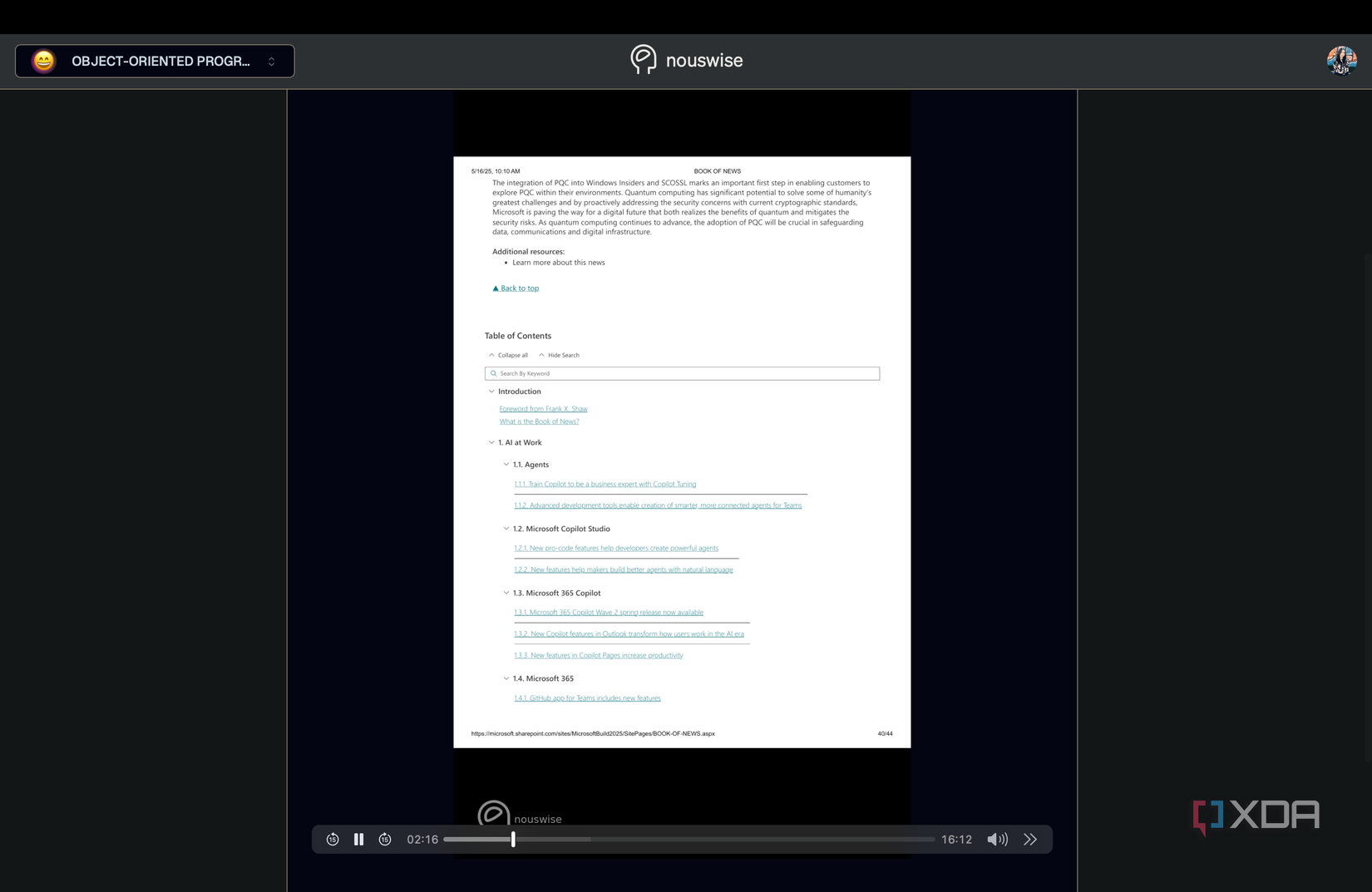Click the playback progress slider handle
The height and width of the screenshot is (892, 1372).
pos(513,840)
